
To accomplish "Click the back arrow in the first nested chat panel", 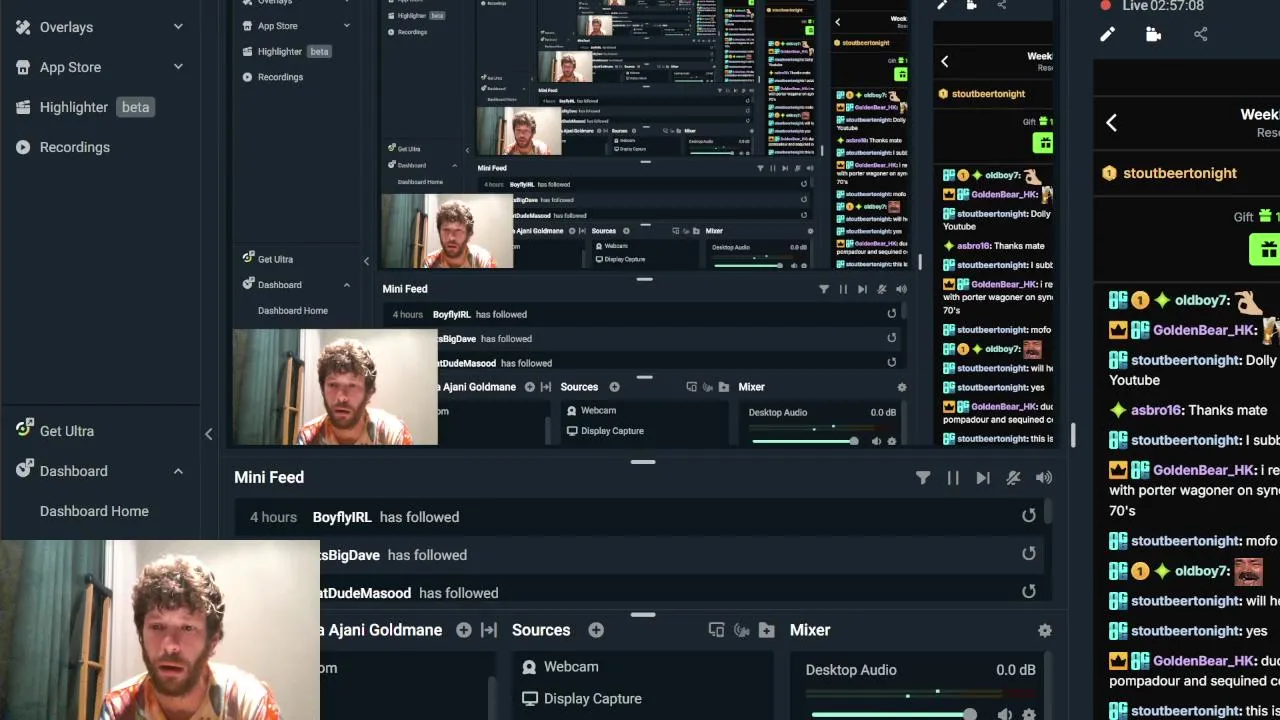I will click(x=944, y=61).
